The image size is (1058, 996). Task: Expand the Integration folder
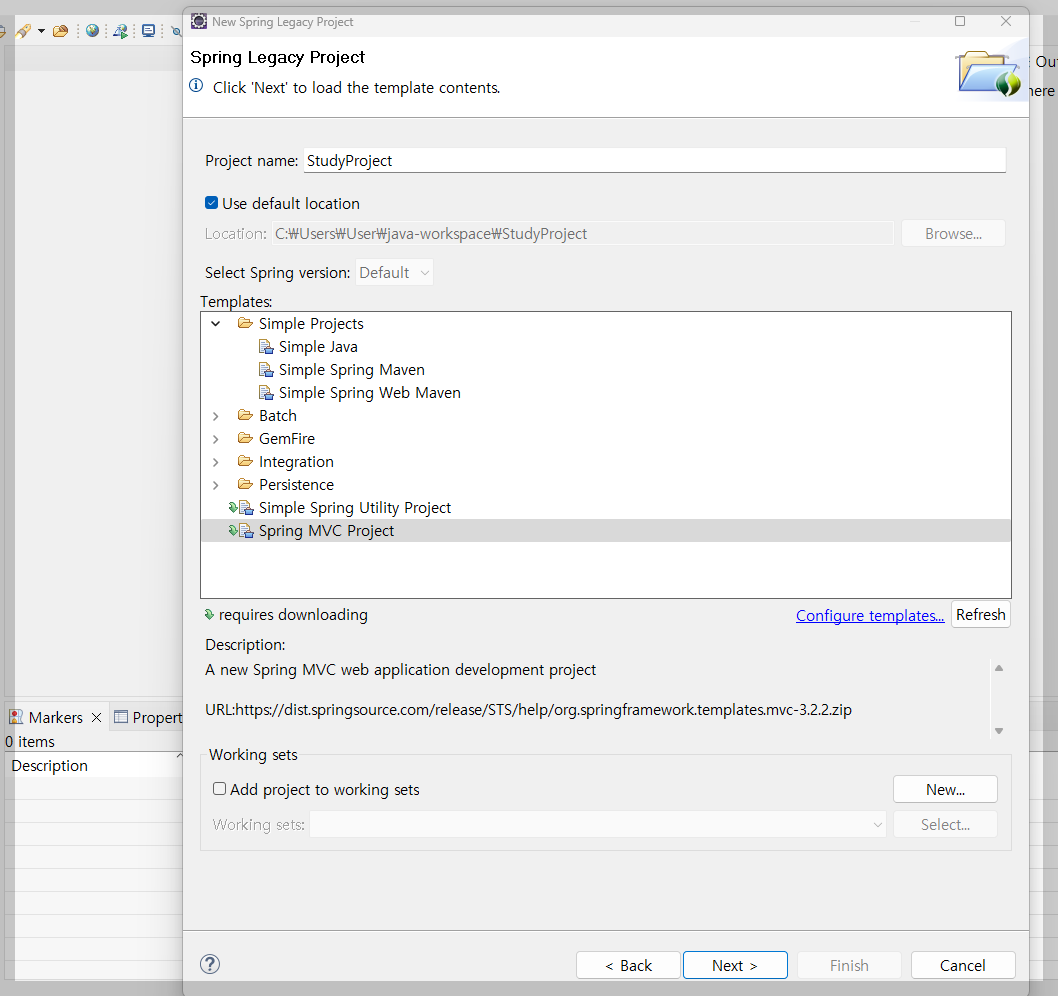click(215, 462)
